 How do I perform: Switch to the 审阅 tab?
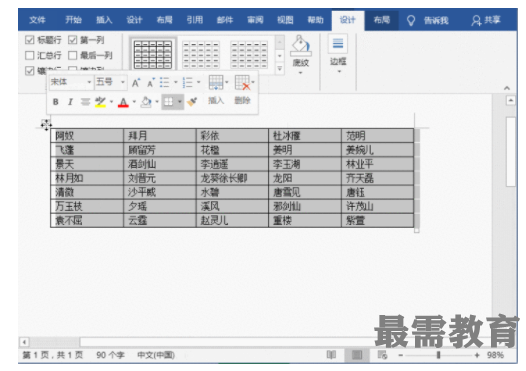click(x=255, y=20)
